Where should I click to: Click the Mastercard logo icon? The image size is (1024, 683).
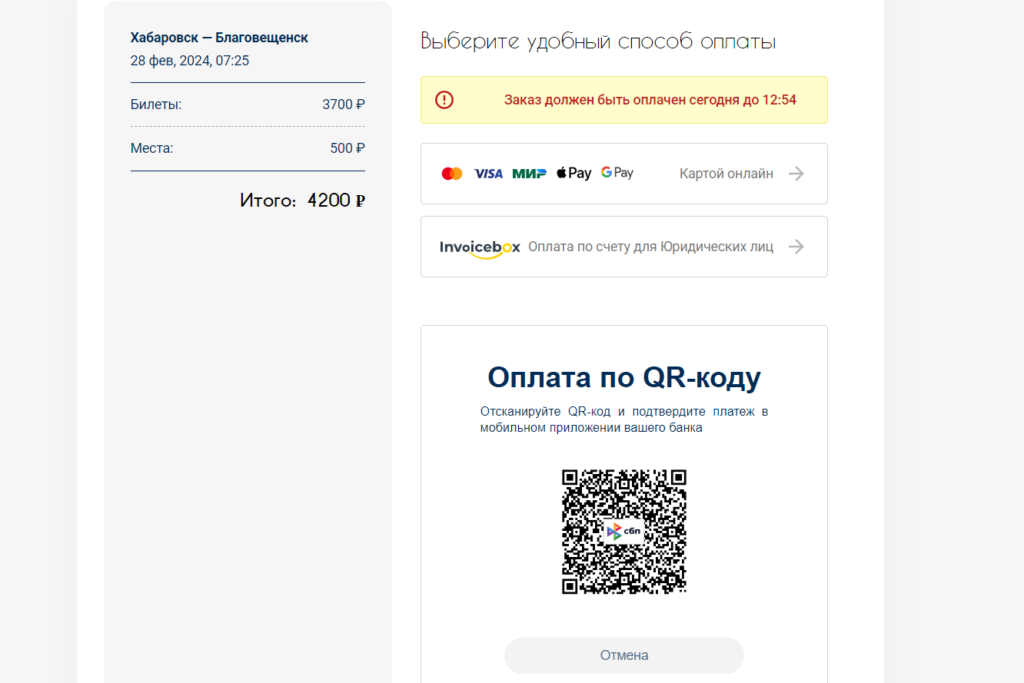click(452, 174)
